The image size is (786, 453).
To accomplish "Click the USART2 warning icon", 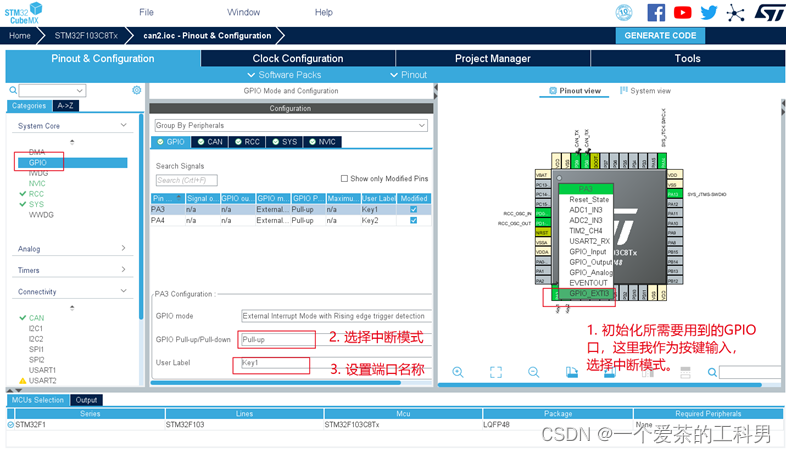I will click(23, 381).
